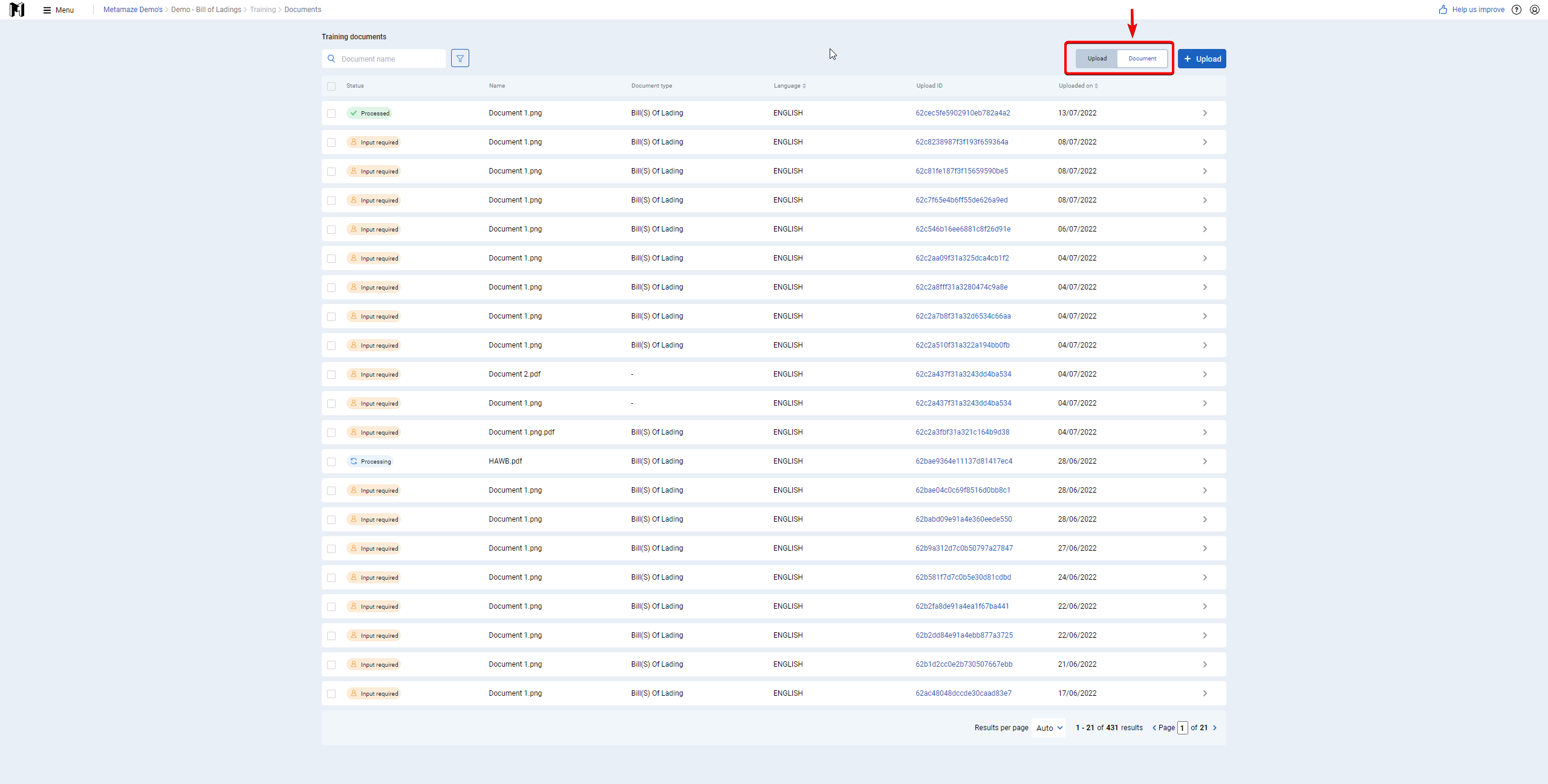Screen dimensions: 1548x784
Task: Expand chevron of row 62b1d2cc0e2b730507667ebb
Action: (x=1205, y=664)
